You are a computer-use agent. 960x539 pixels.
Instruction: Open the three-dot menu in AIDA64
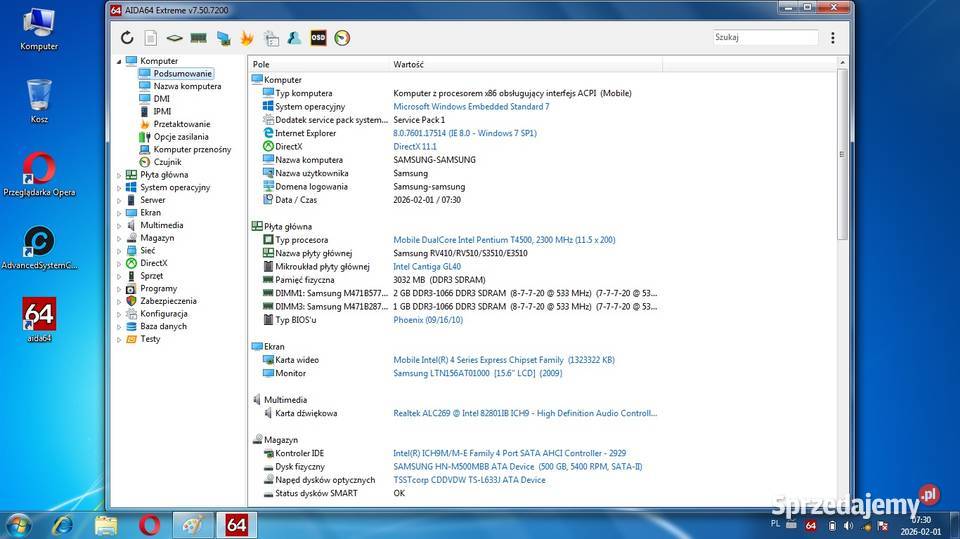point(833,38)
